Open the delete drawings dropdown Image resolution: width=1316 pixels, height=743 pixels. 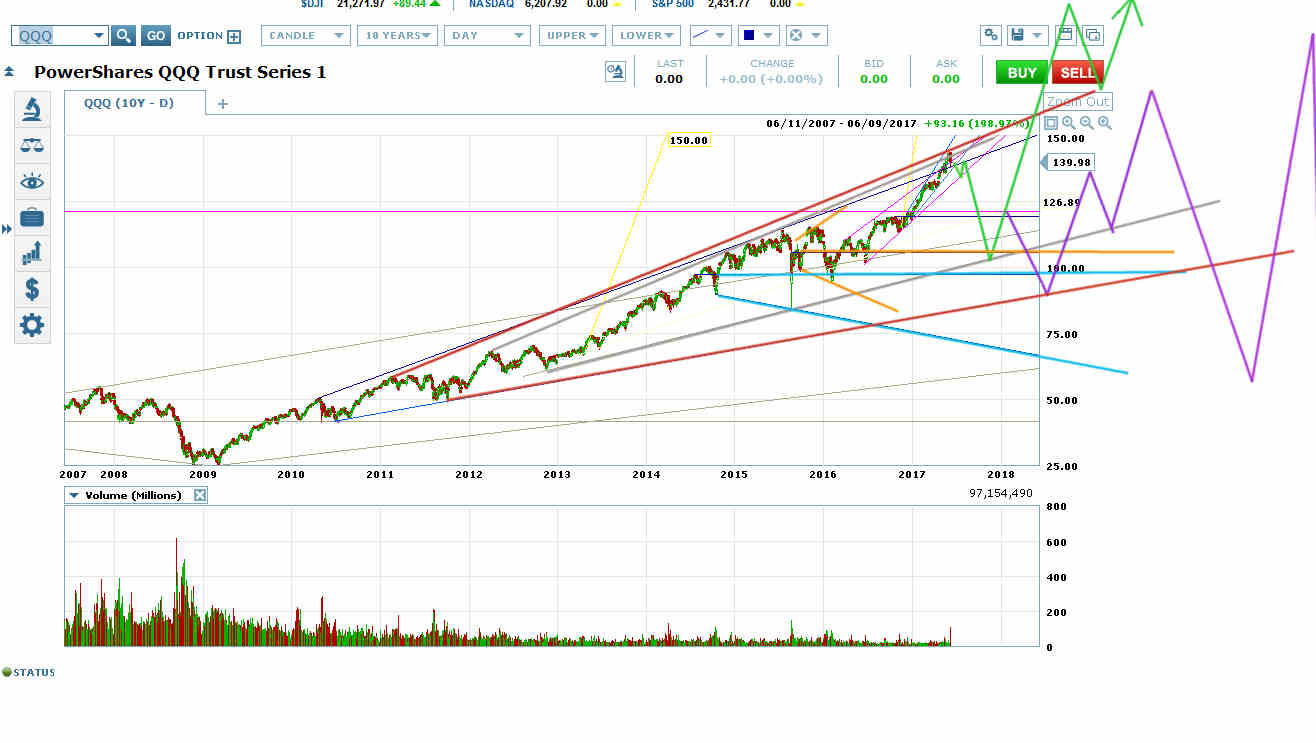point(805,36)
